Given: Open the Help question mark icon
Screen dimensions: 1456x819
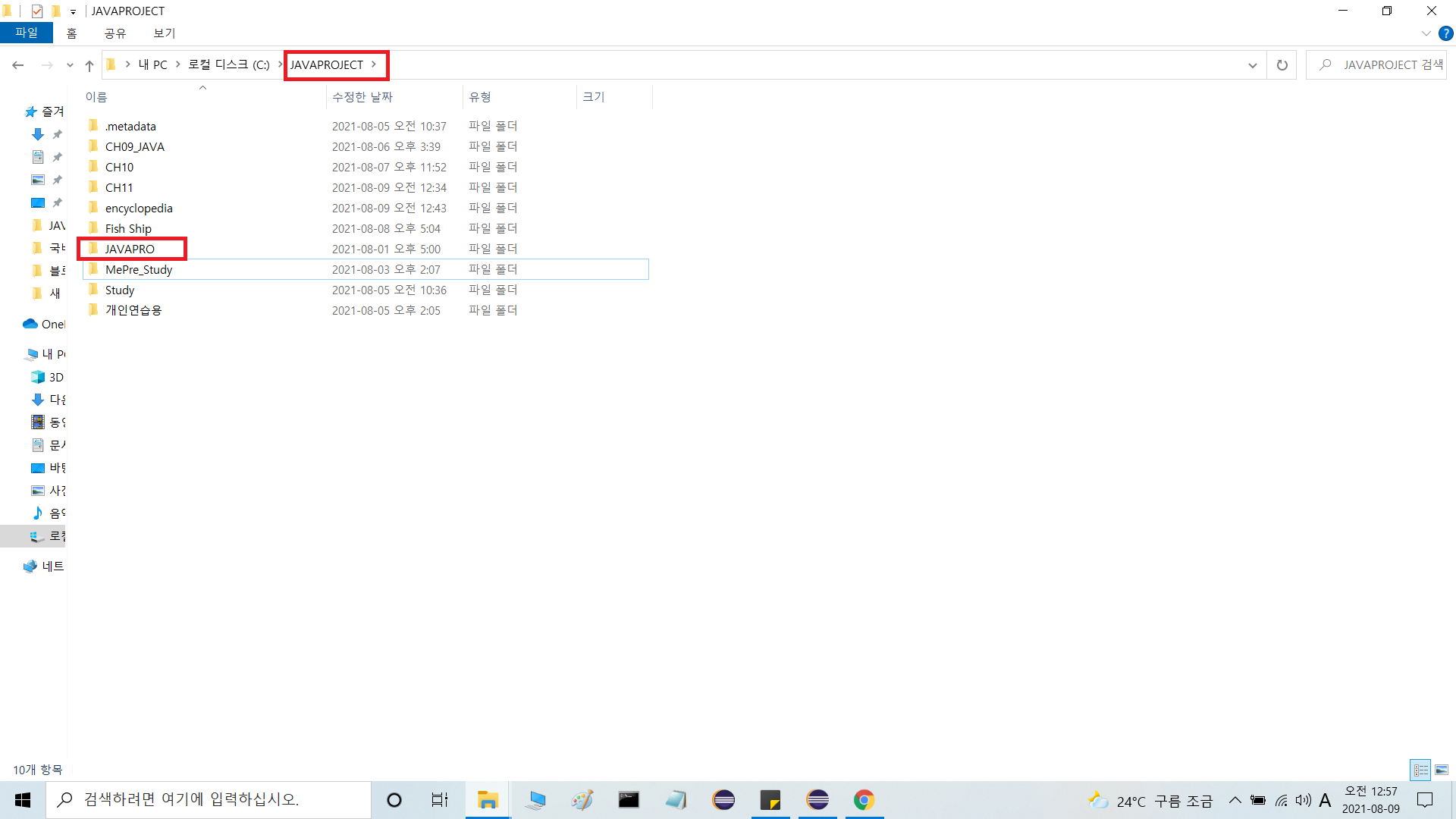Looking at the screenshot, I should click(x=1445, y=33).
